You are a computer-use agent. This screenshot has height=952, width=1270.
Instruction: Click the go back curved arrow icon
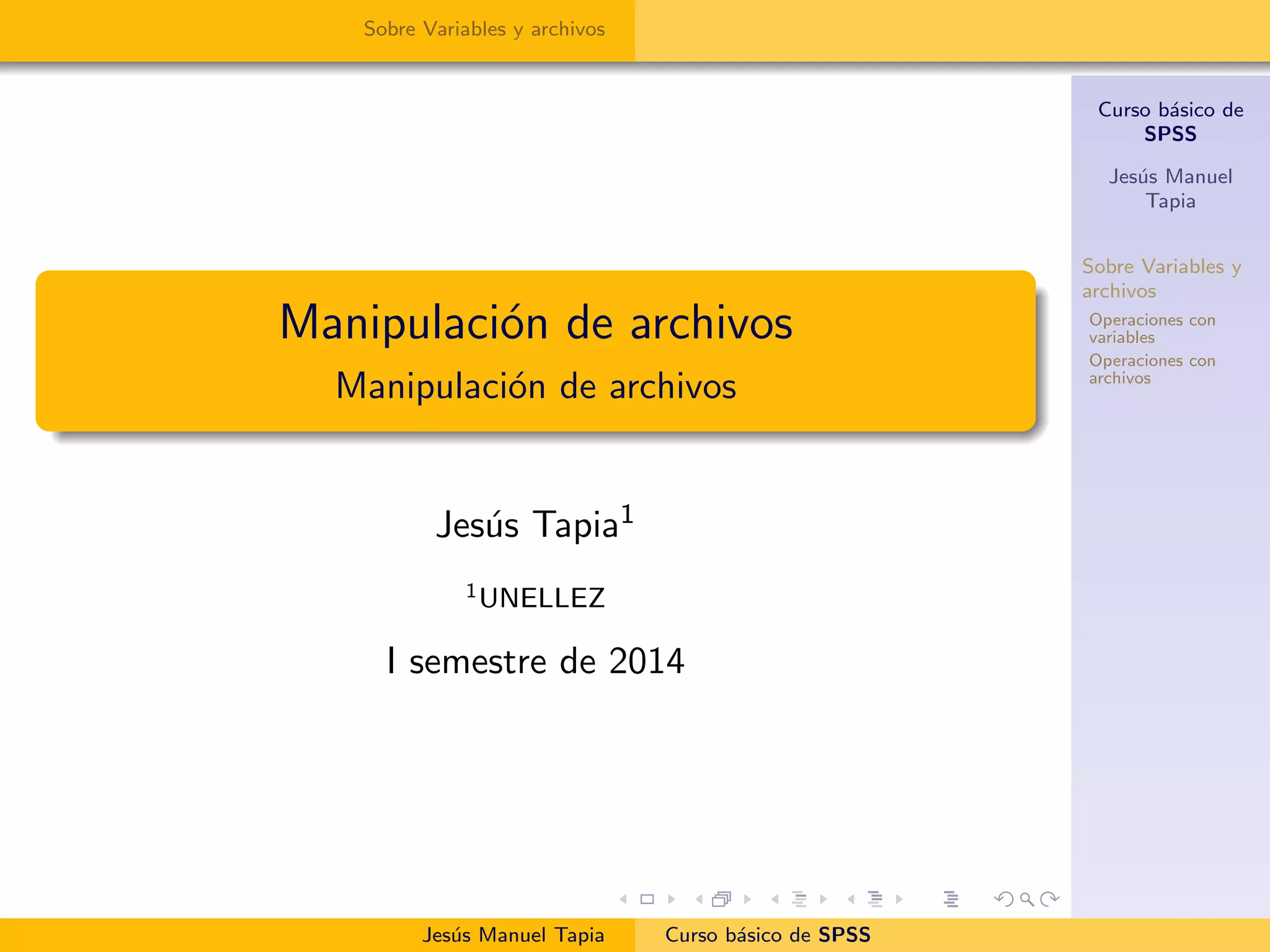[x=1003, y=899]
